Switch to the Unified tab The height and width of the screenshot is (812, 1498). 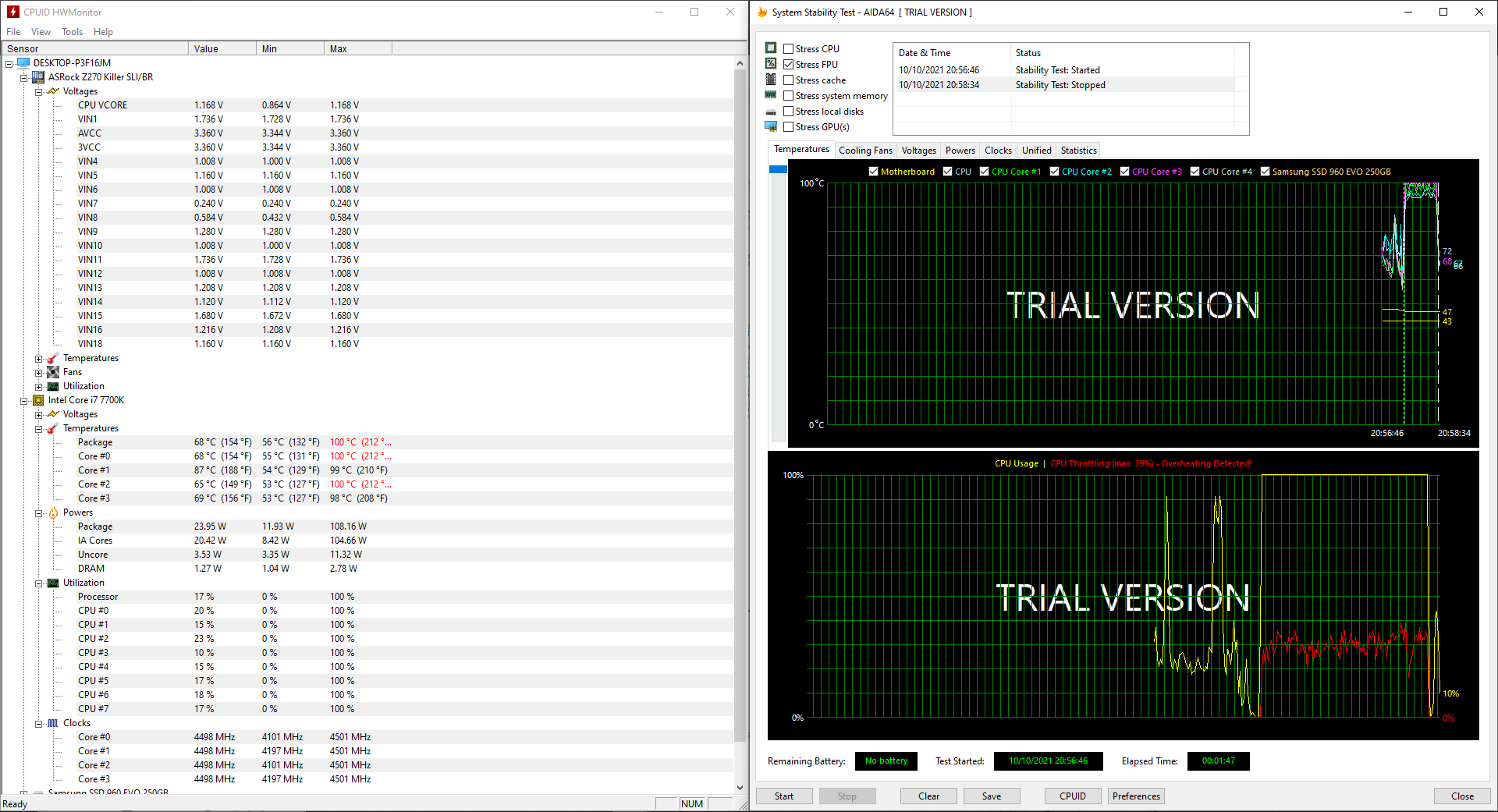1036,151
